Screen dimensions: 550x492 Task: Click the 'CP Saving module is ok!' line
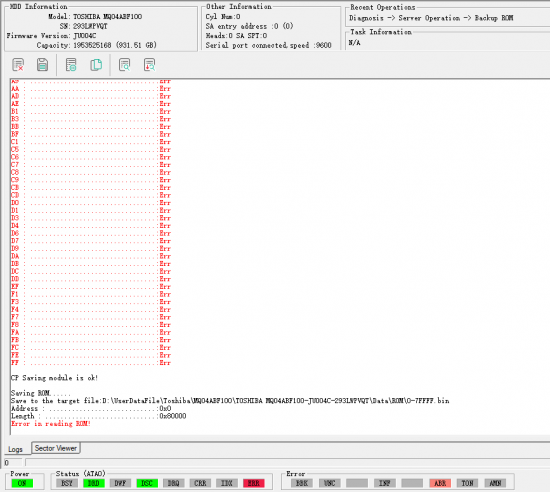point(54,378)
